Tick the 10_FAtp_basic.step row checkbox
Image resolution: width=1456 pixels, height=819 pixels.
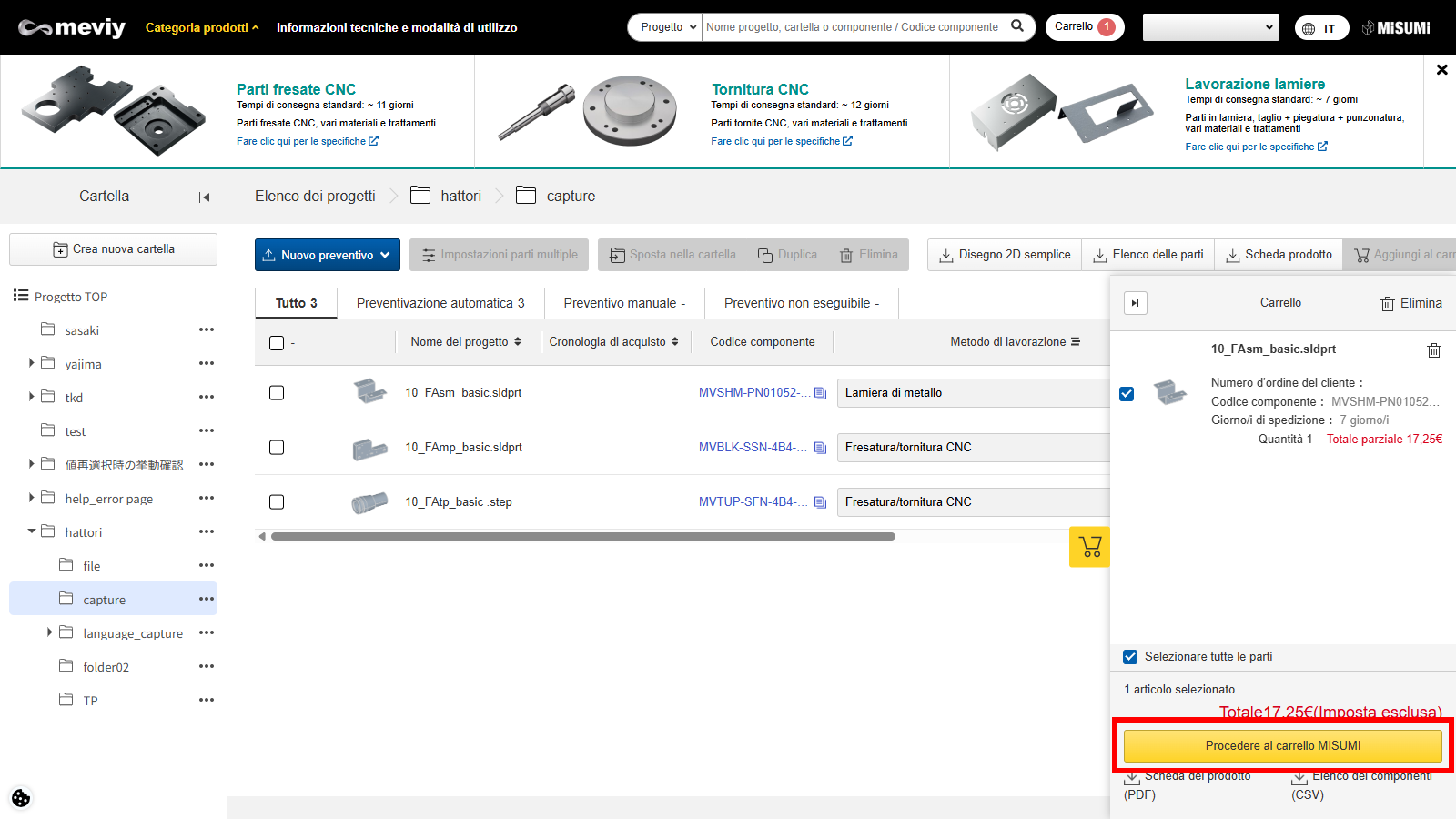tap(277, 502)
